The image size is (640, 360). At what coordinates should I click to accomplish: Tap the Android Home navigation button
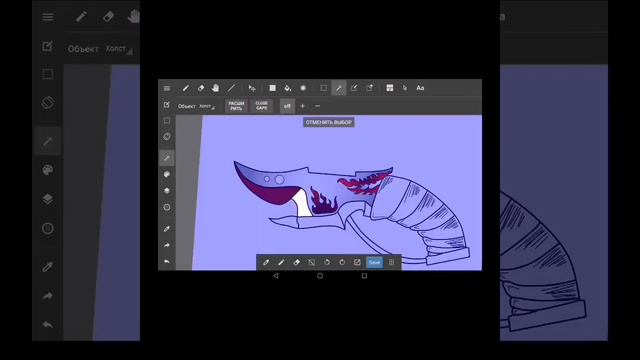tap(320, 276)
